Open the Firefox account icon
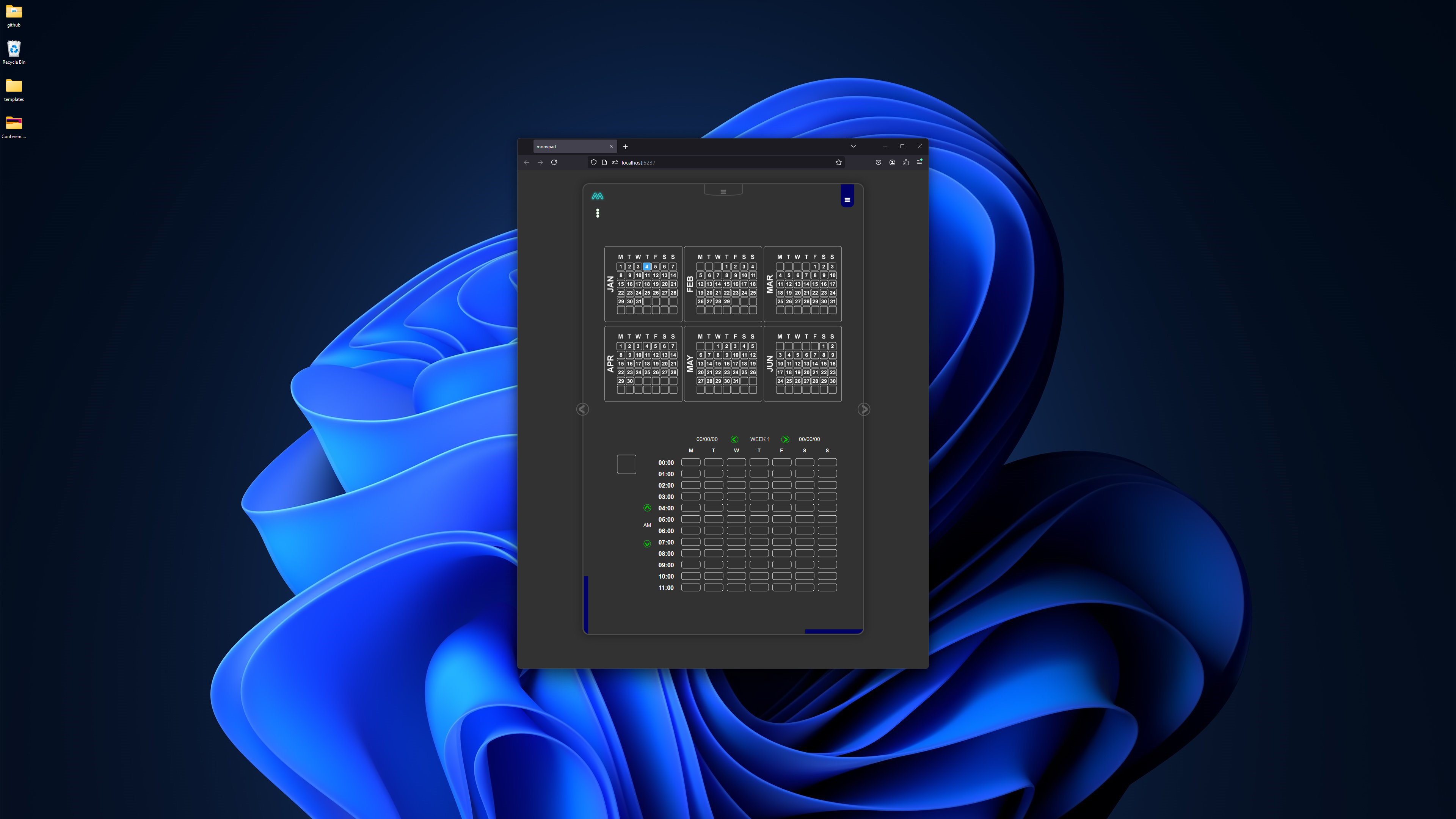Viewport: 1456px width, 819px height. pyautogui.click(x=892, y=162)
